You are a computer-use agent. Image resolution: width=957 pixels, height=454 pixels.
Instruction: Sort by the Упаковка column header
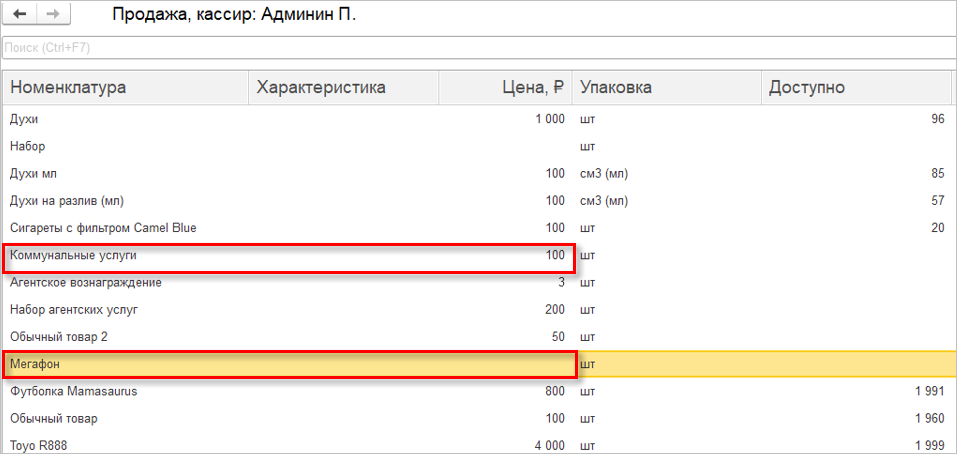[x=666, y=88]
